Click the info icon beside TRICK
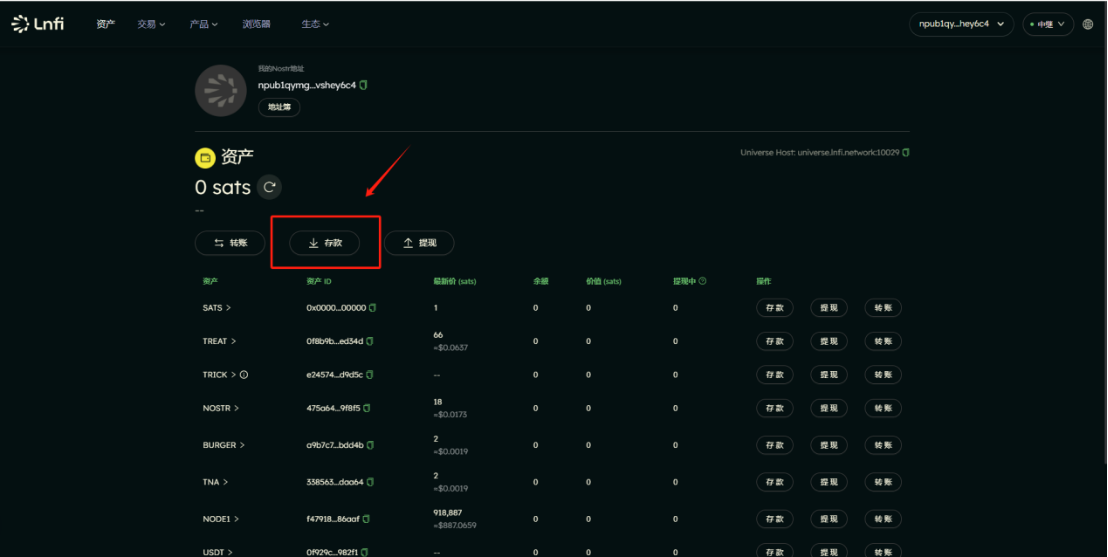This screenshot has width=1108, height=557. tap(244, 375)
